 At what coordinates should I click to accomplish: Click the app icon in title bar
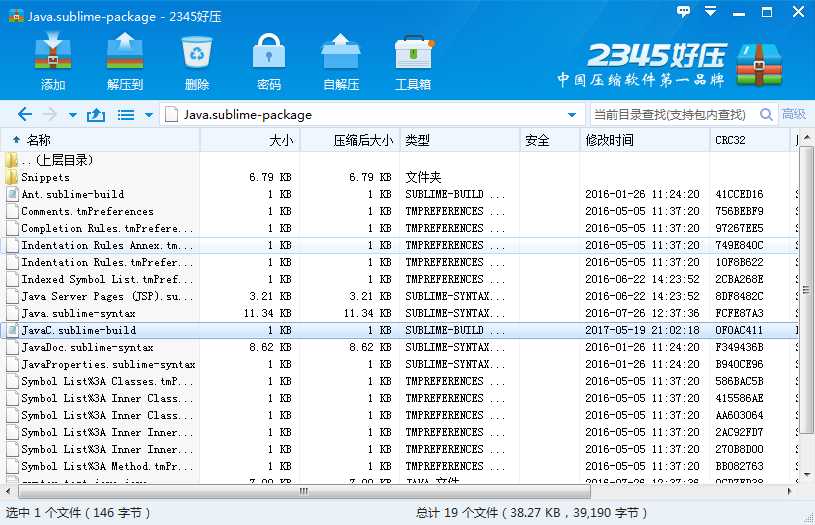coord(16,16)
